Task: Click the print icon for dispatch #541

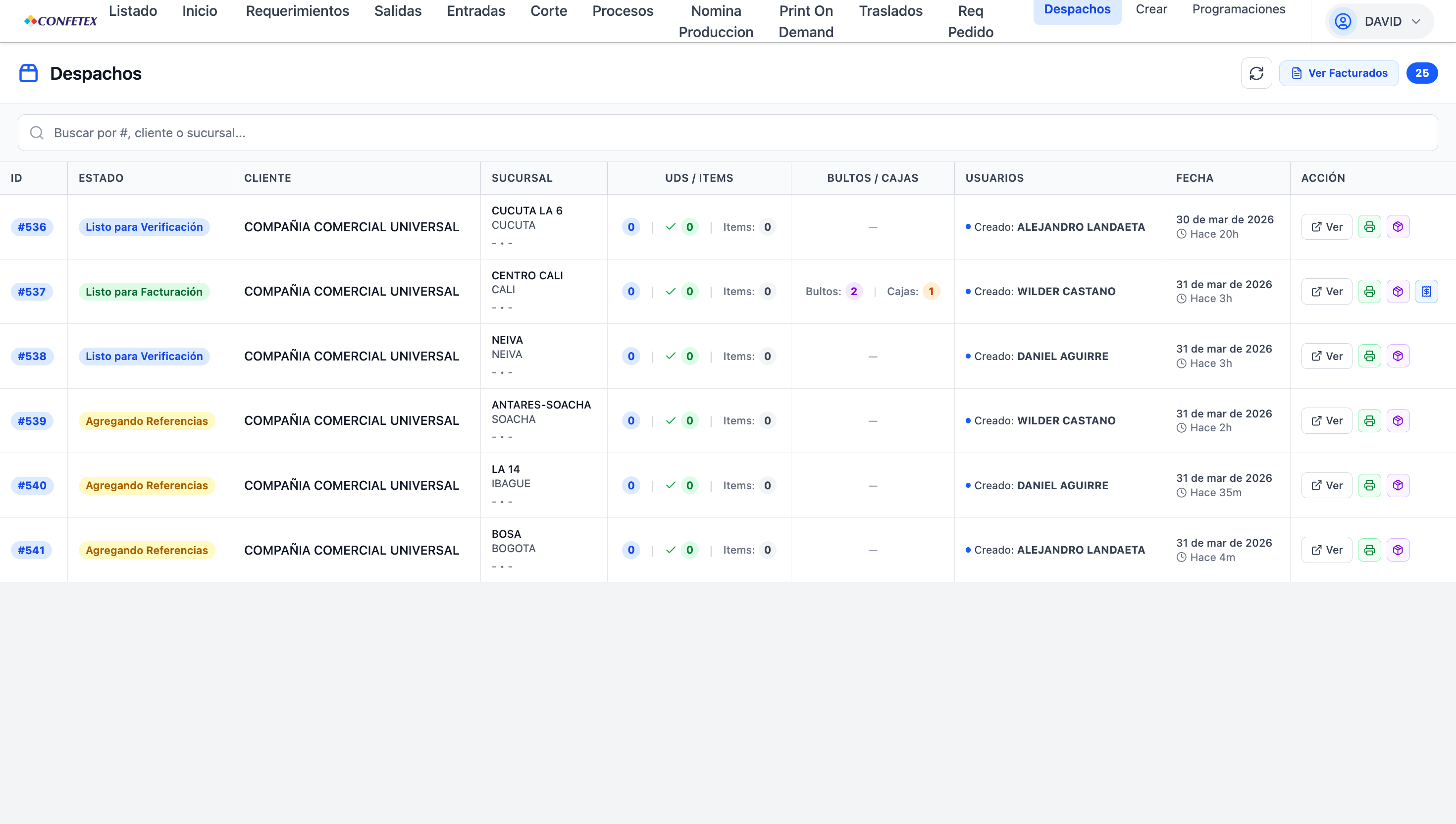Action: (1369, 550)
